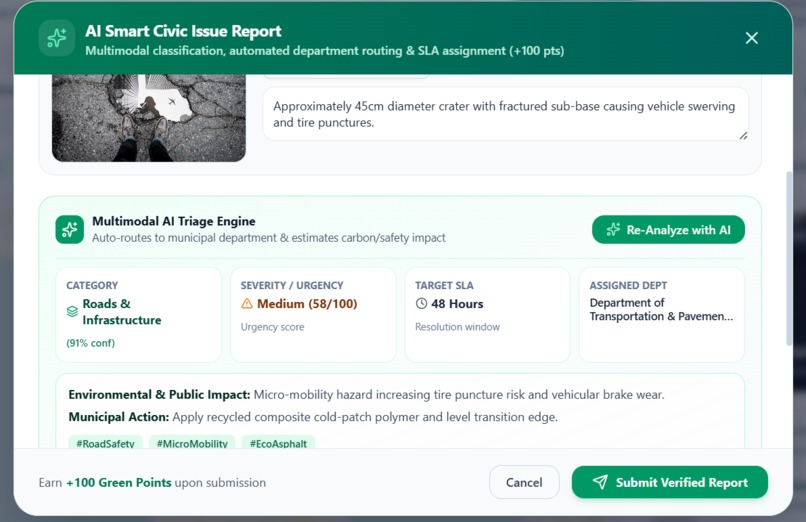
Task: Click the Resolution window label
Action: (x=457, y=327)
